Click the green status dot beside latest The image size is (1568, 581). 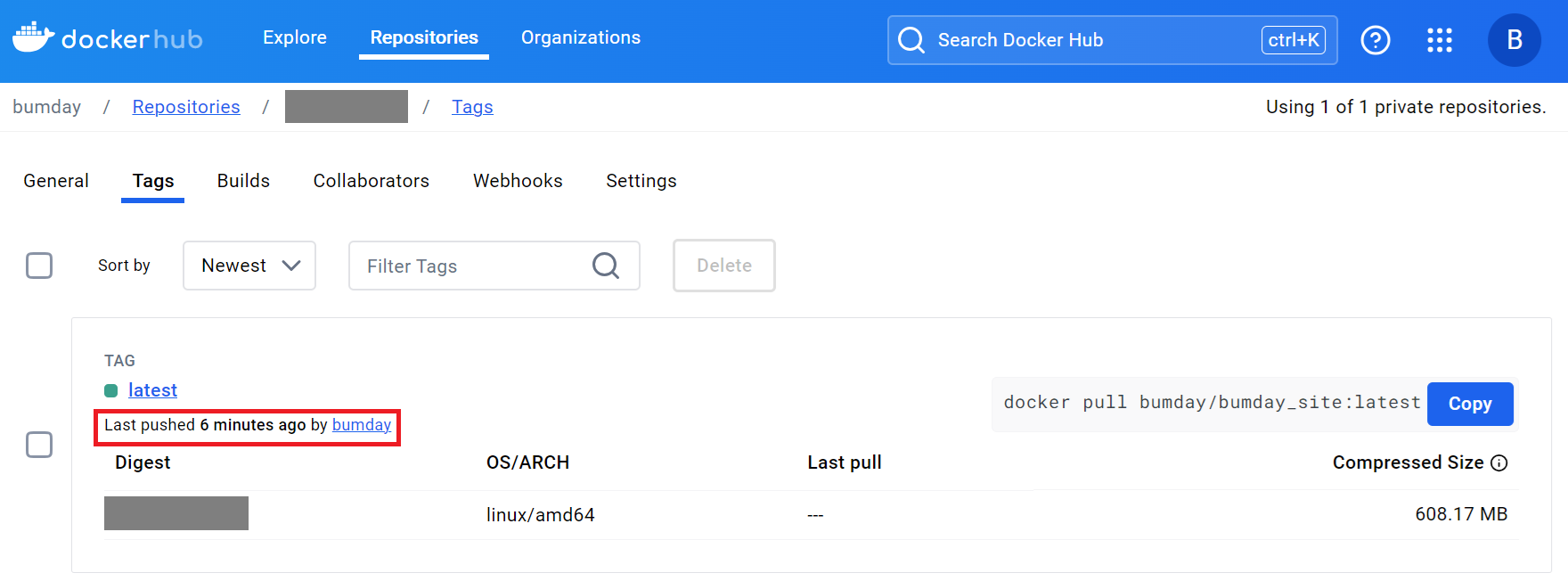tap(111, 390)
